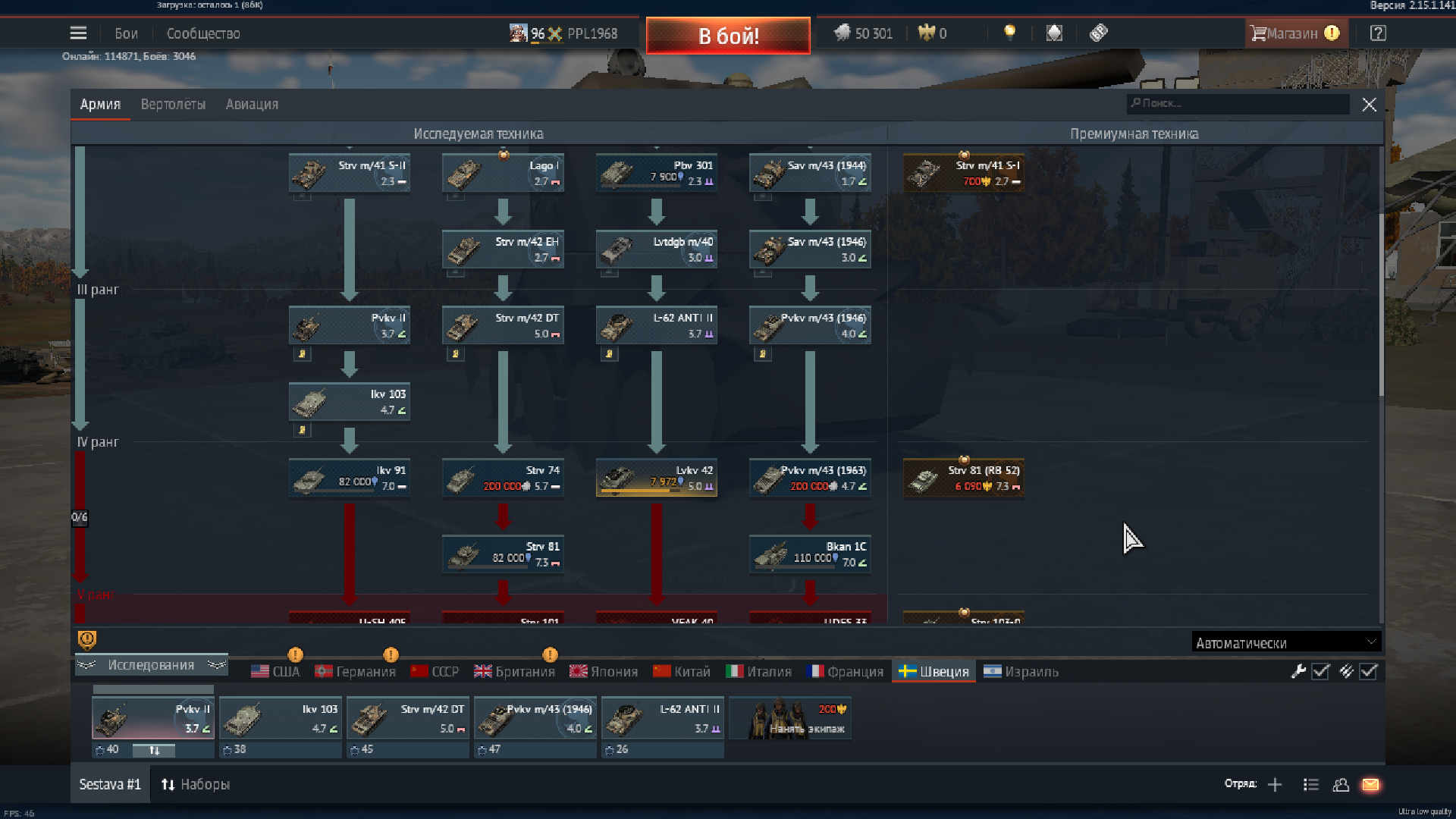This screenshot has height=819, width=1456.
Task: Click the Исследования button
Action: [x=152, y=665]
